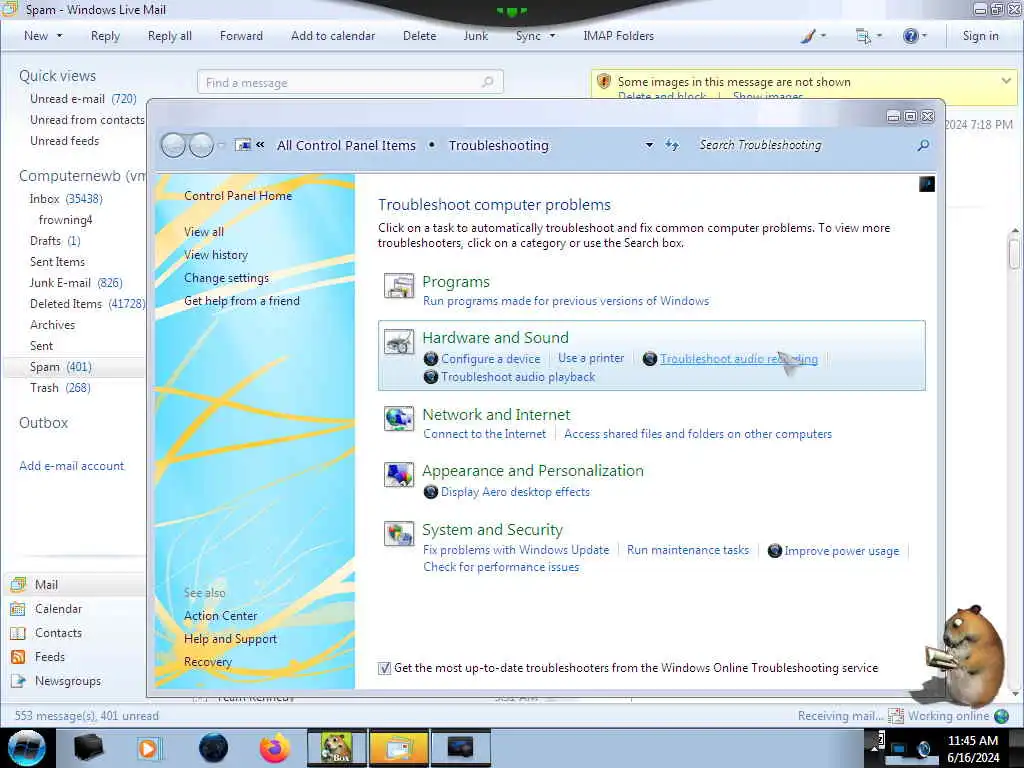The width and height of the screenshot is (1024, 768).
Task: Click Forward in mail toolbar
Action: click(x=241, y=36)
